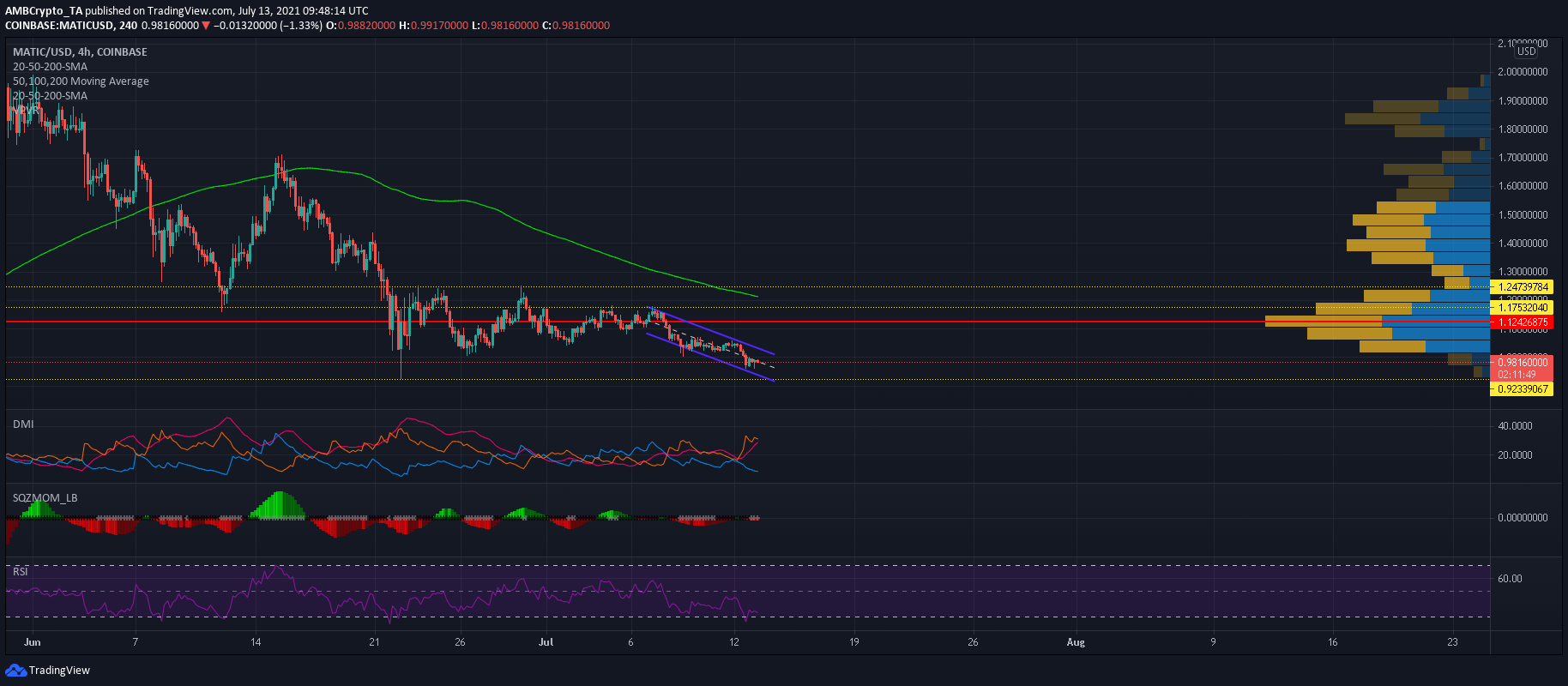Click the 14 date label on time axis
Screen dimensions: 1568x686
click(256, 641)
